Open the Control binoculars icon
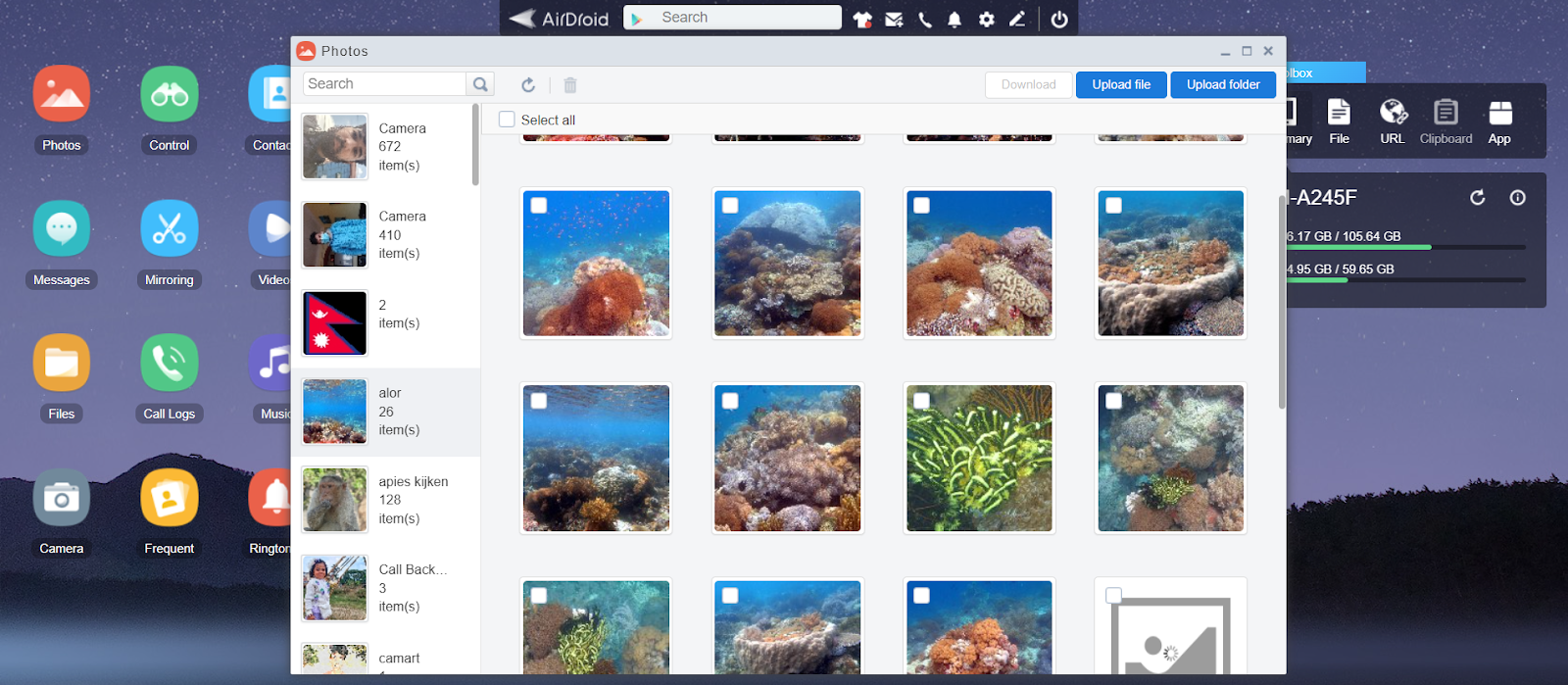This screenshot has width=1568, height=685. [x=170, y=94]
